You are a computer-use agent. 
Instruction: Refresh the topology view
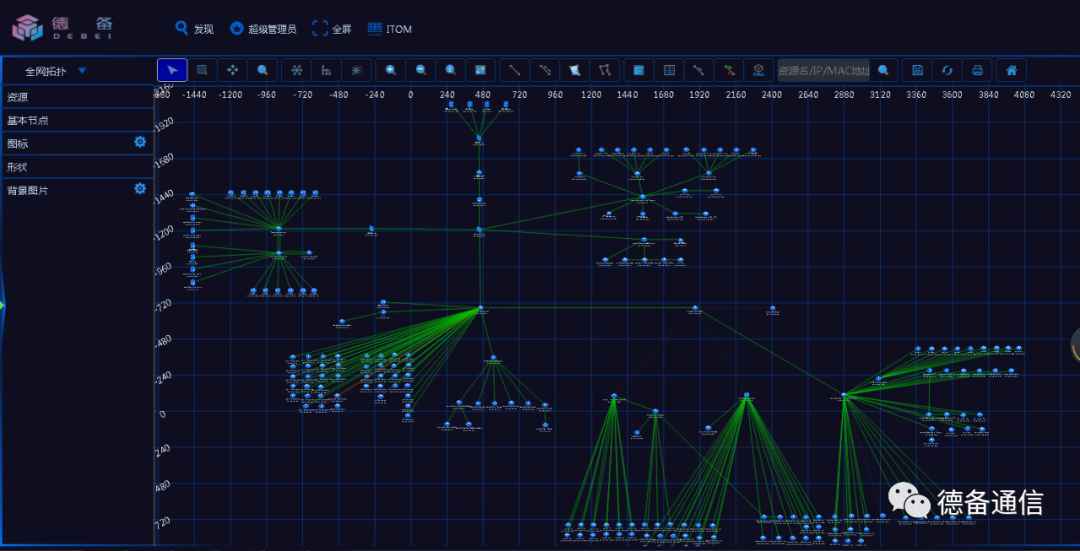(947, 70)
